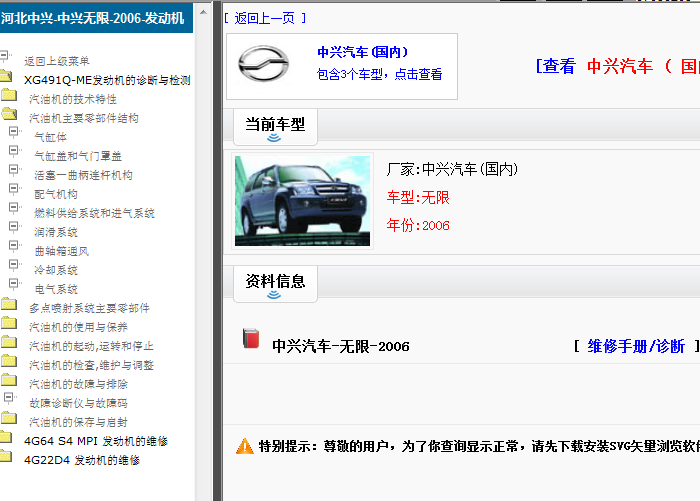The image size is (700, 501).
Task: Click the page icon next to 燃料供给系统和进气系统
Action: 15,208
